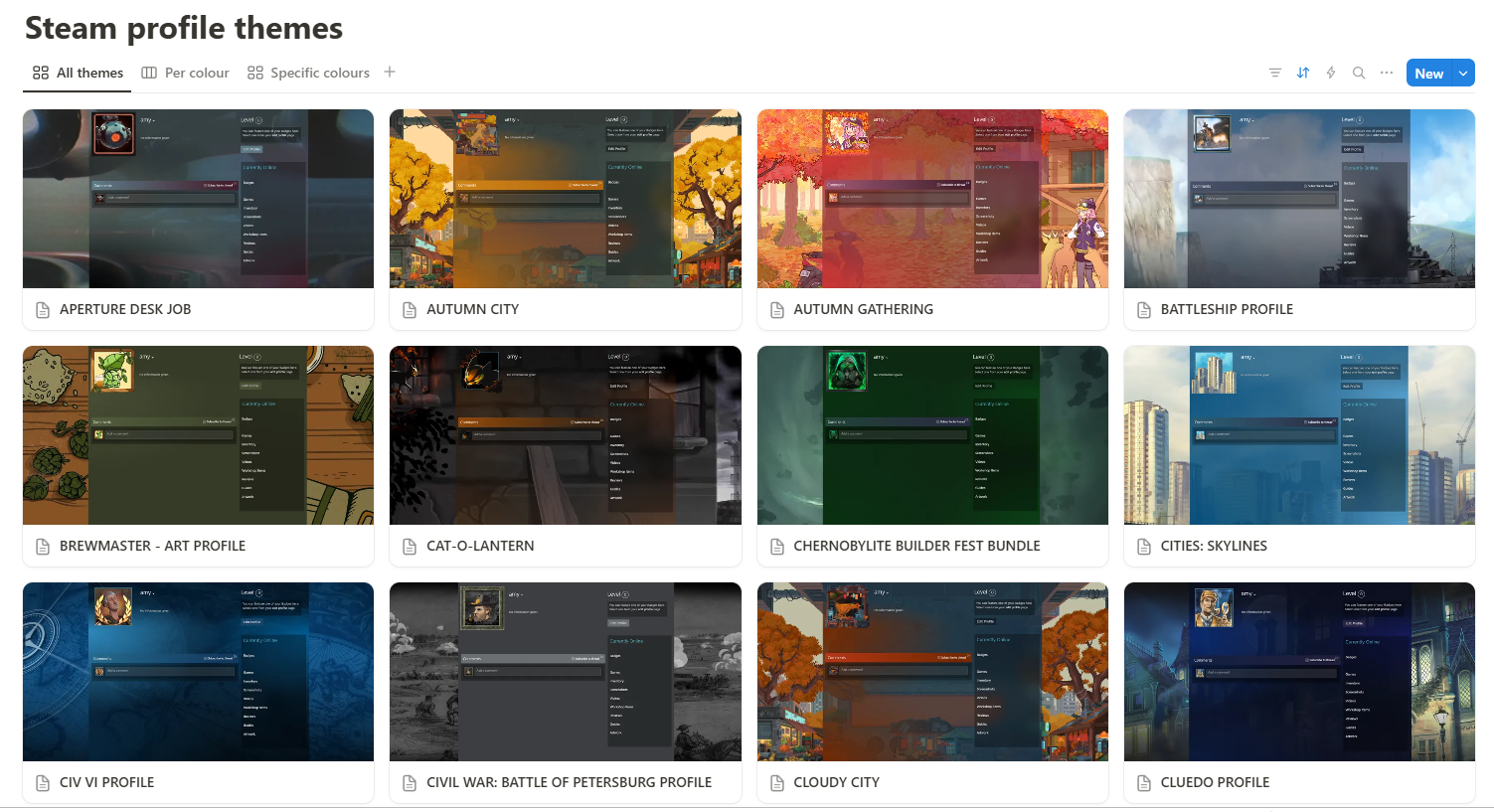Image resolution: width=1494 pixels, height=812 pixels.
Task: Click the title text CIV VI PROFILE
Action: (106, 782)
